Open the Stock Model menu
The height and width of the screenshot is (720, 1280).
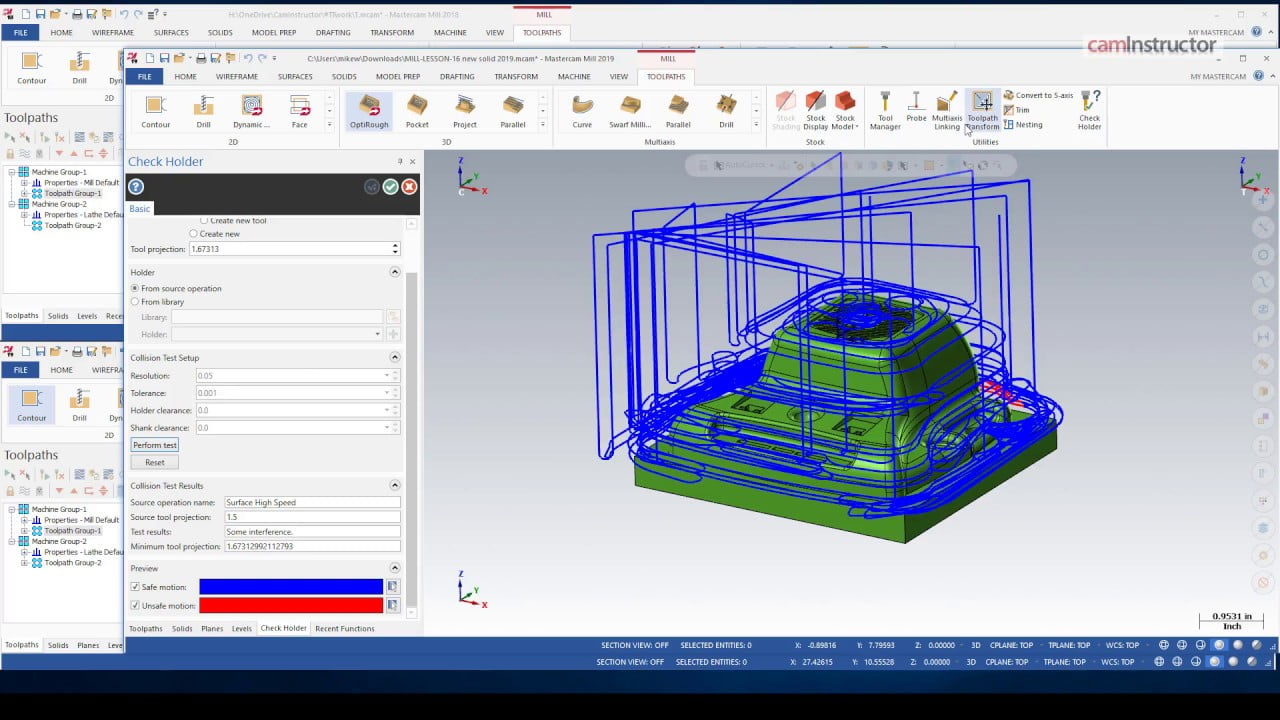point(845,111)
